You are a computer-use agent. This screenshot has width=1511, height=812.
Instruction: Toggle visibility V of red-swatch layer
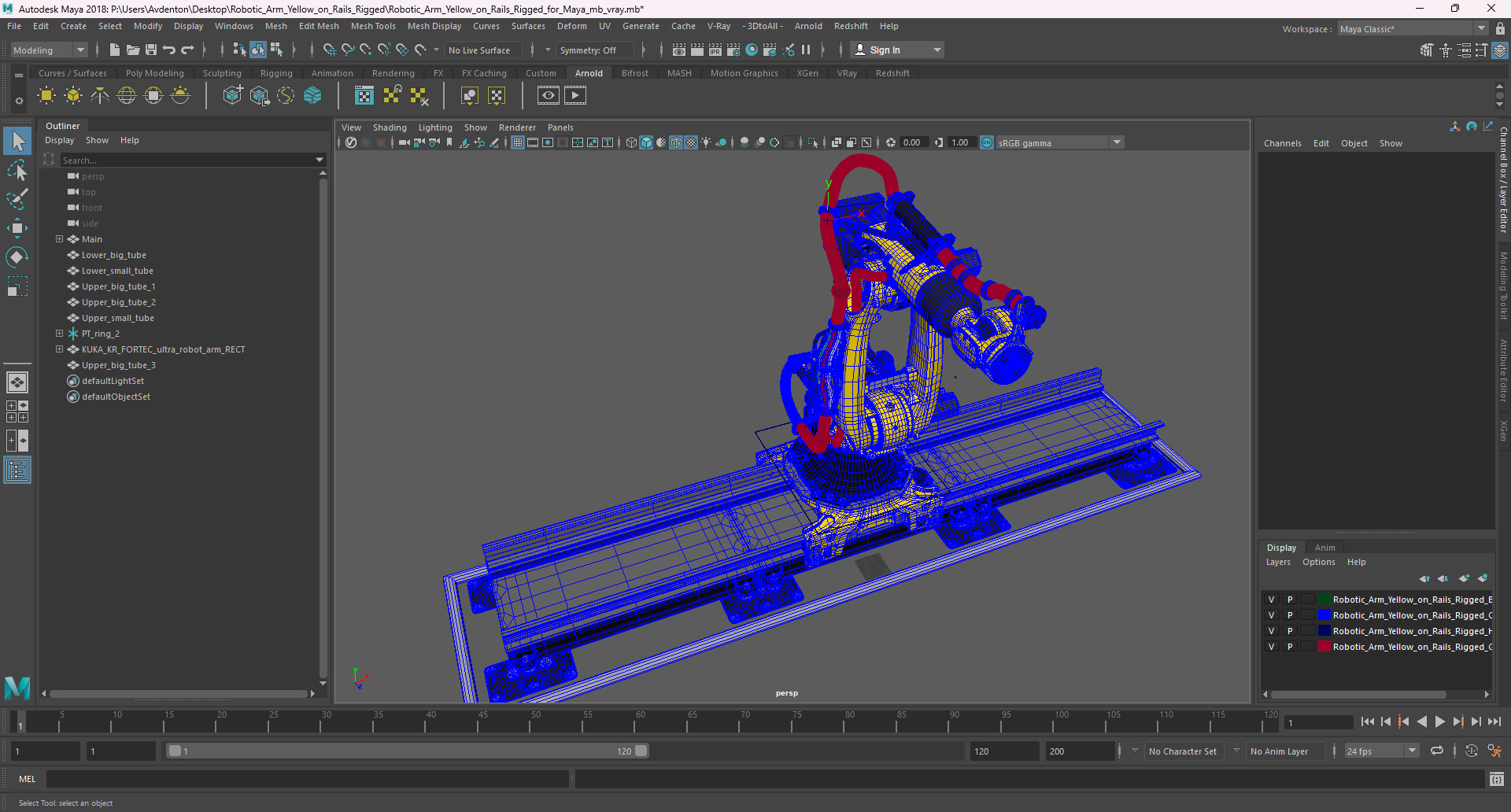pos(1271,647)
